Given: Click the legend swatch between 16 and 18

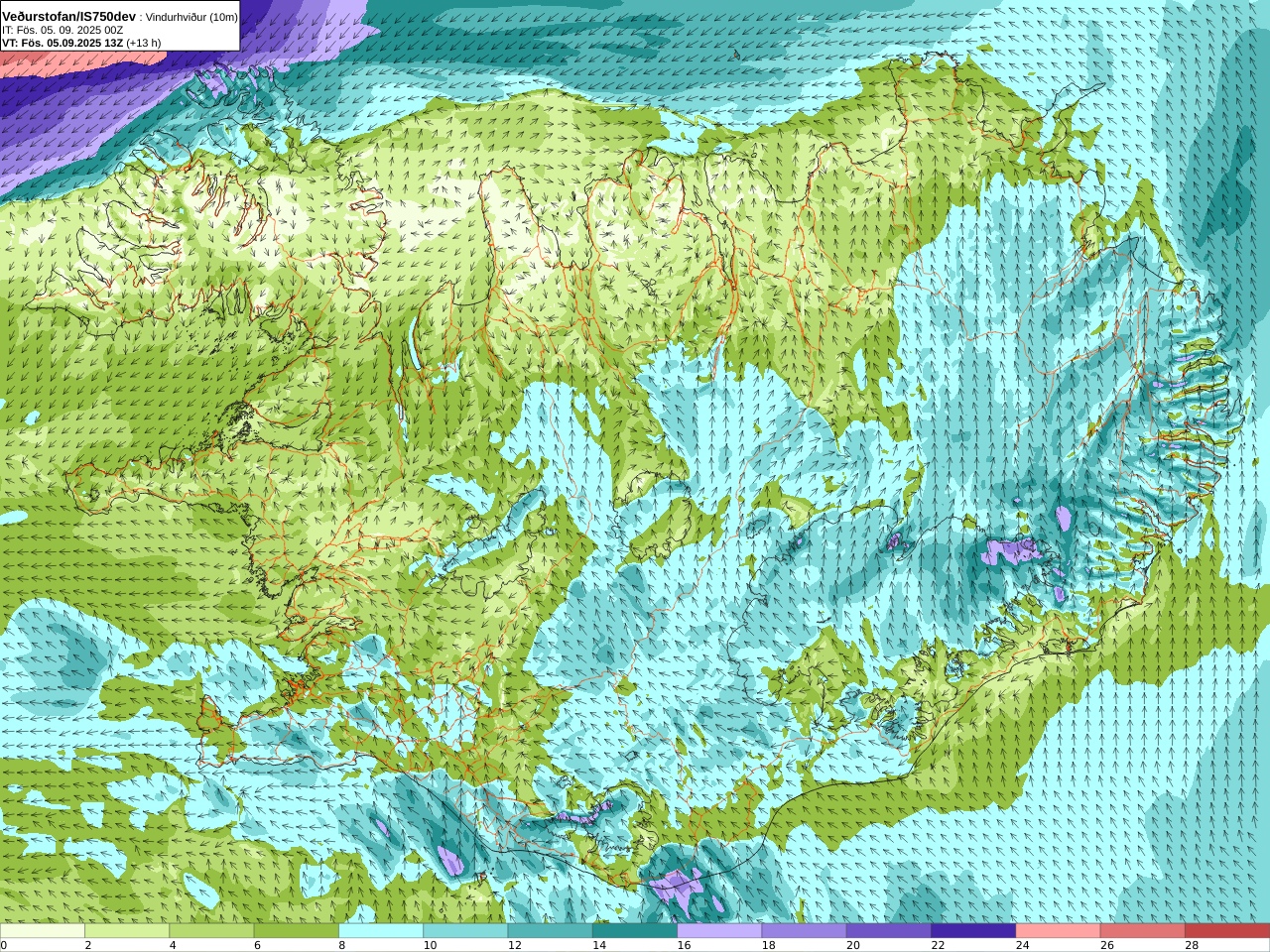Looking at the screenshot, I should tap(719, 931).
